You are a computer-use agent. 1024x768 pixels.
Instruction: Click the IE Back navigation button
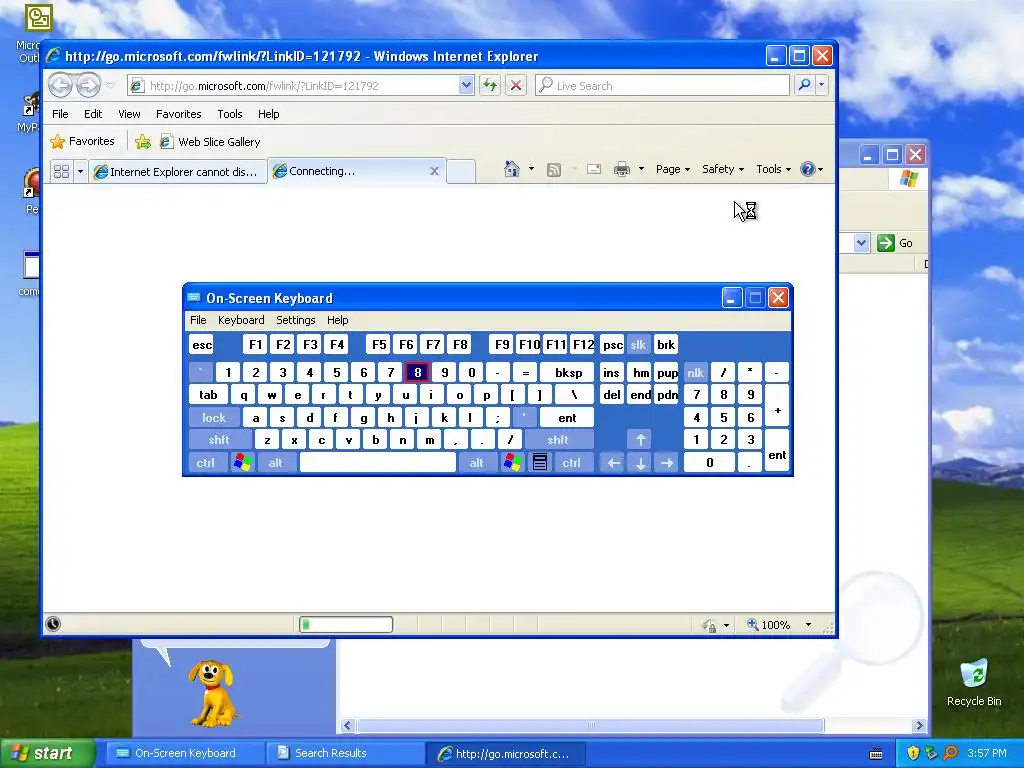pos(60,85)
